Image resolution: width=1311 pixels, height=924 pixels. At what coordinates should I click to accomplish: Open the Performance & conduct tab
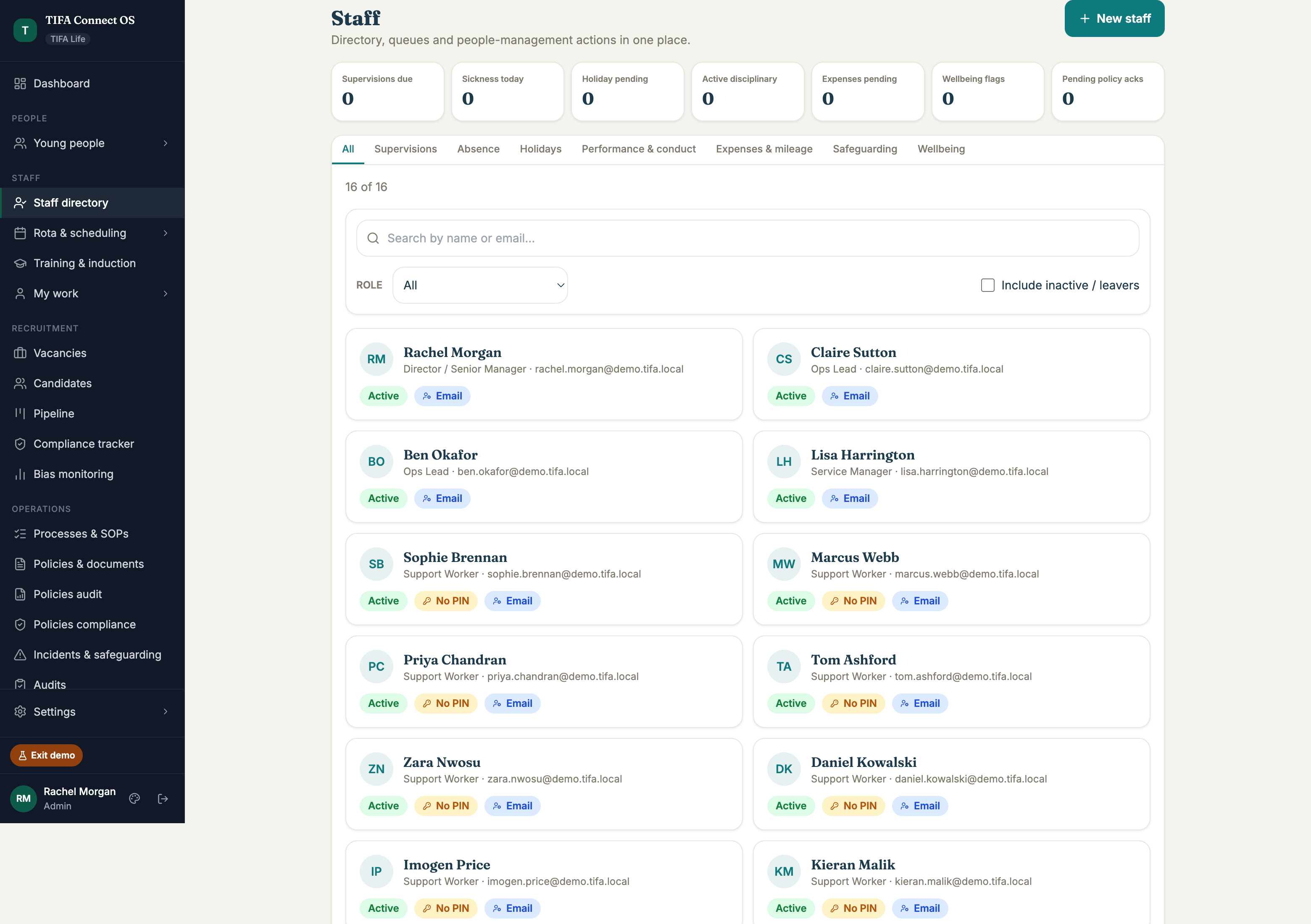[x=639, y=149]
